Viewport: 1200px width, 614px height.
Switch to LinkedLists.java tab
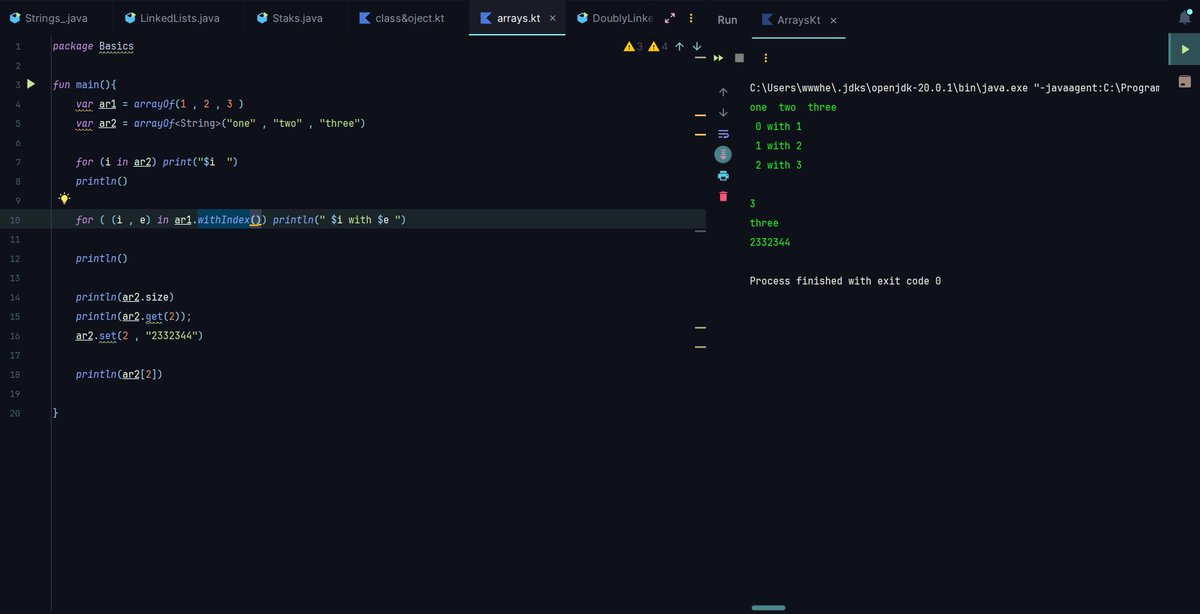pos(172,19)
